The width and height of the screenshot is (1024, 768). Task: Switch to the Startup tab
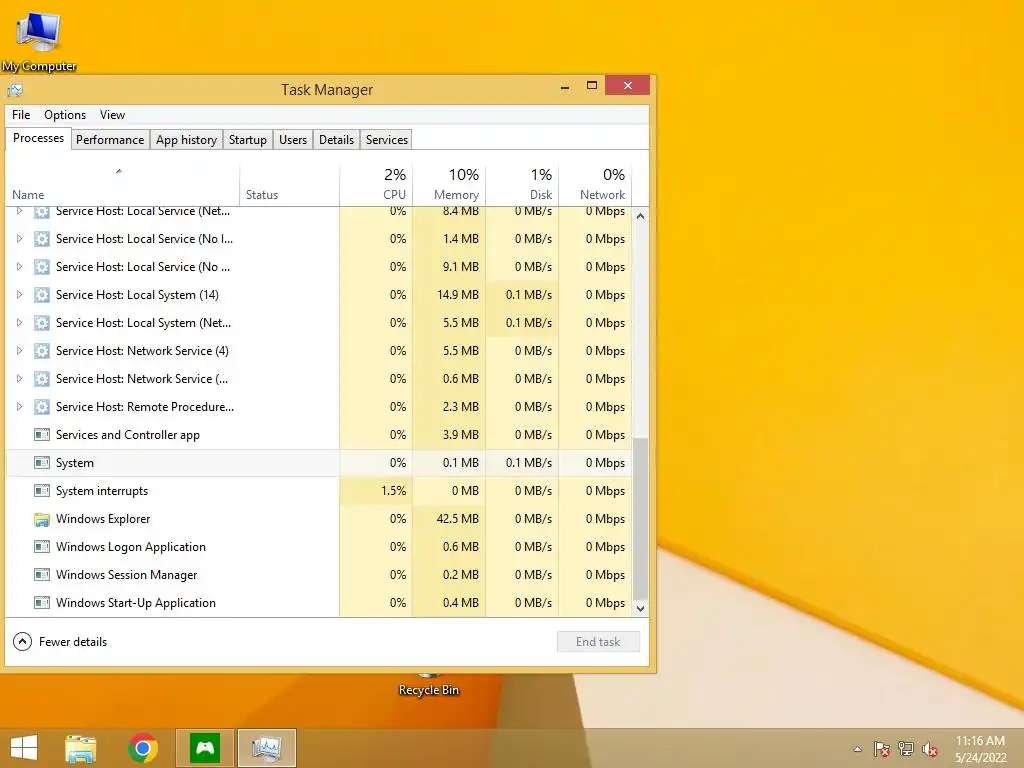click(248, 140)
